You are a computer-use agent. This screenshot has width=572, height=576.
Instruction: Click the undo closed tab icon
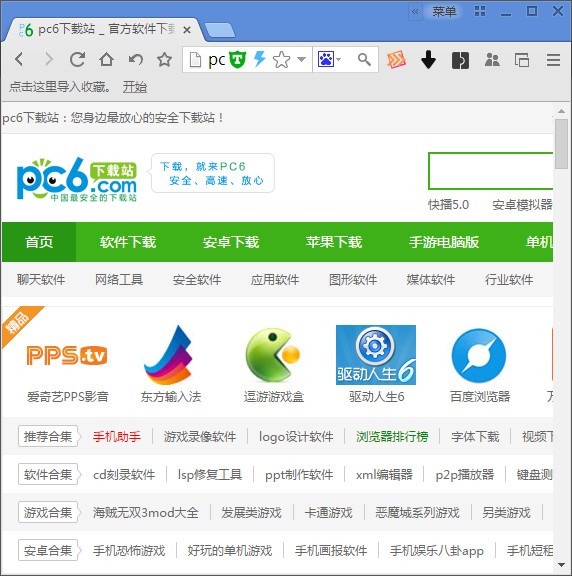pyautogui.click(x=136, y=59)
